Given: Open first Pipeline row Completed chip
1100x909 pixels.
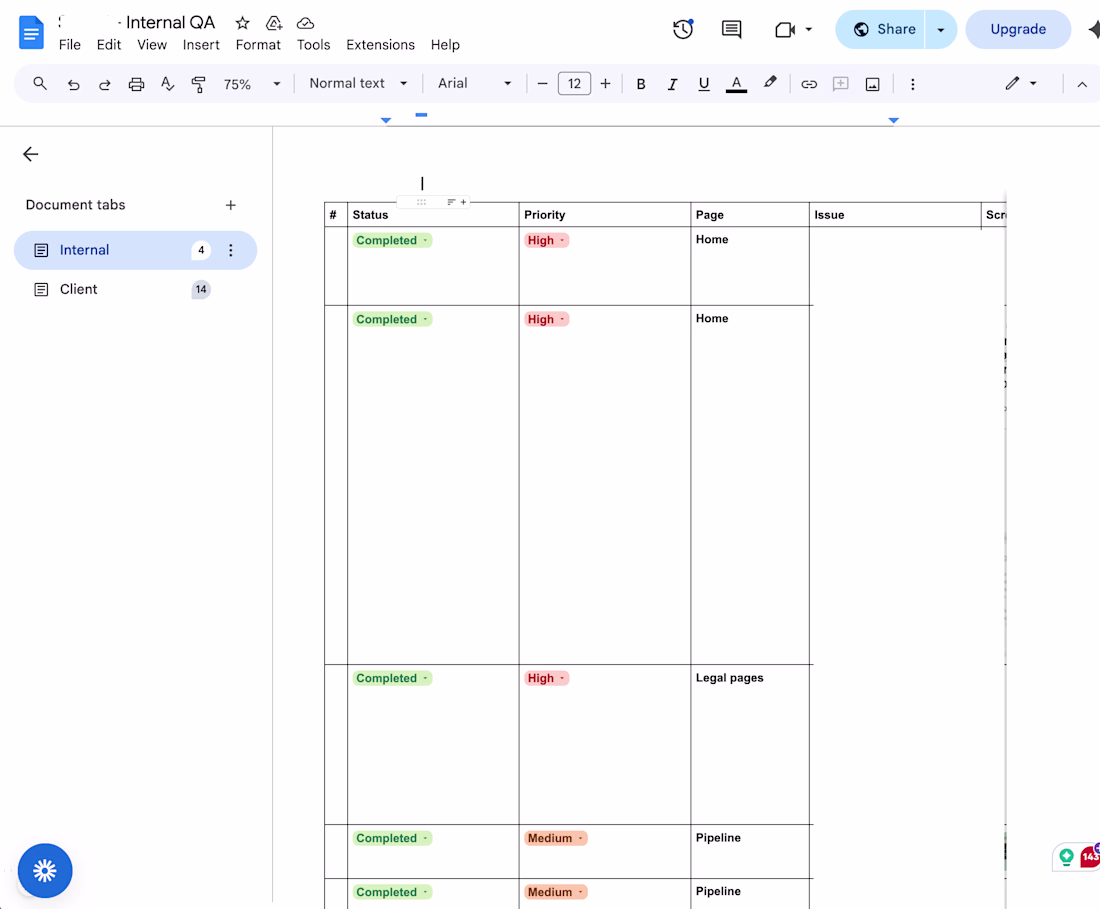Looking at the screenshot, I should [x=392, y=838].
